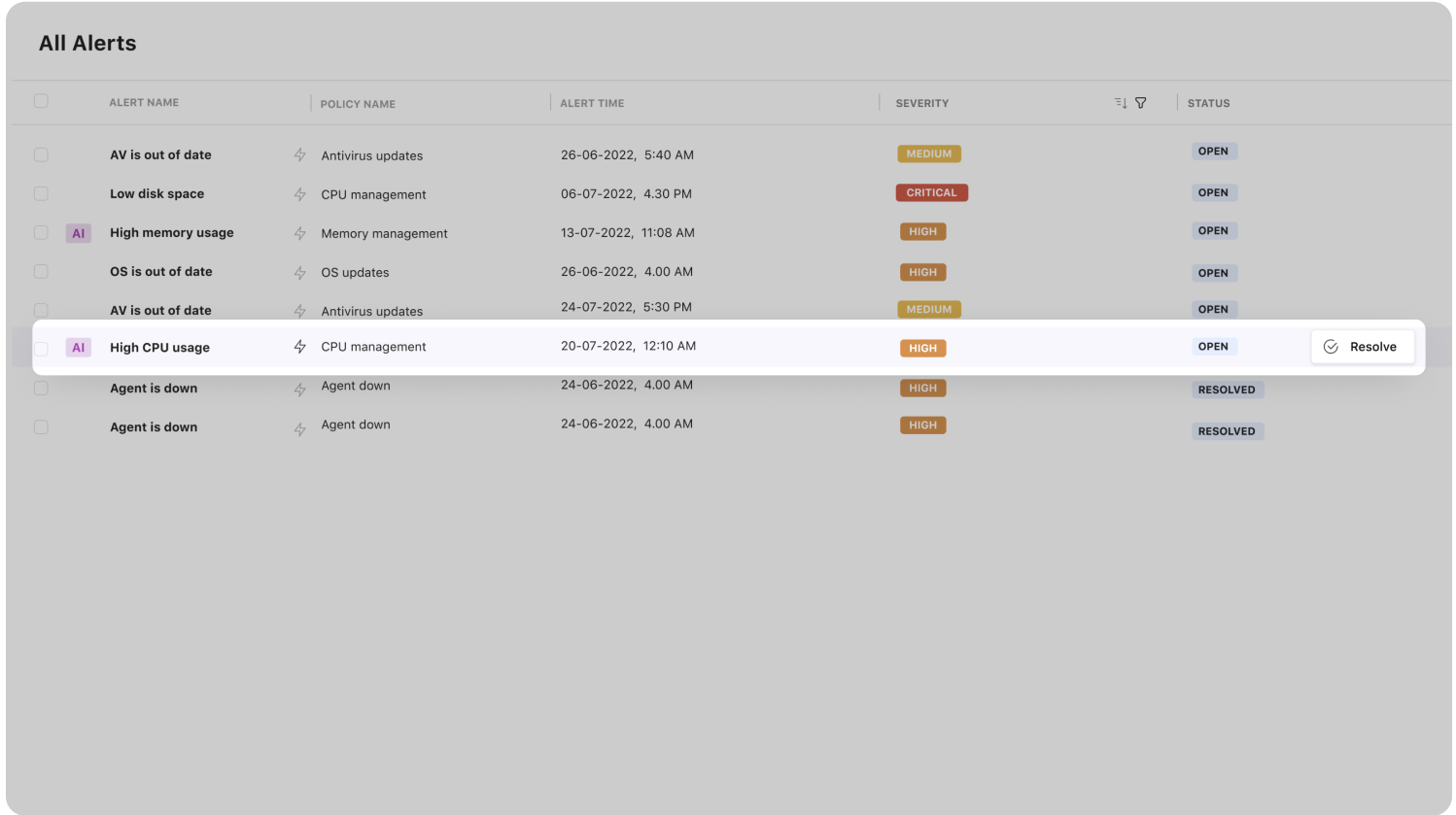The image size is (1456, 815).
Task: Click the Policy Name column header
Action: coord(358,103)
